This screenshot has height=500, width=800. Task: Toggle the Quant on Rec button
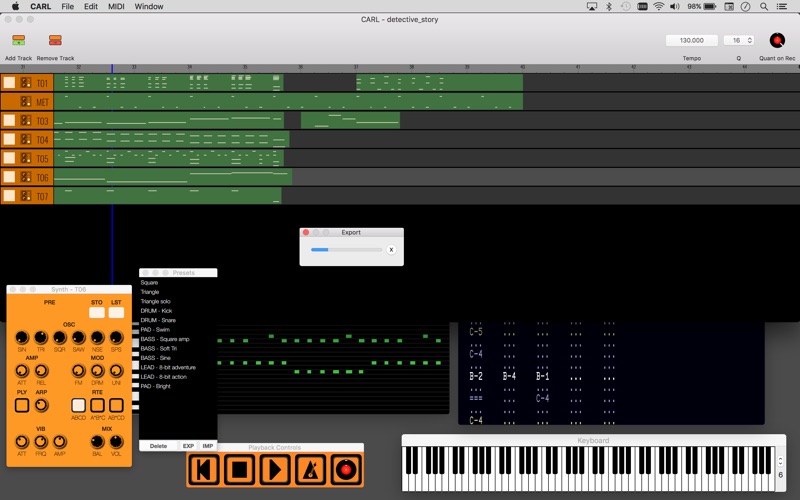(777, 40)
